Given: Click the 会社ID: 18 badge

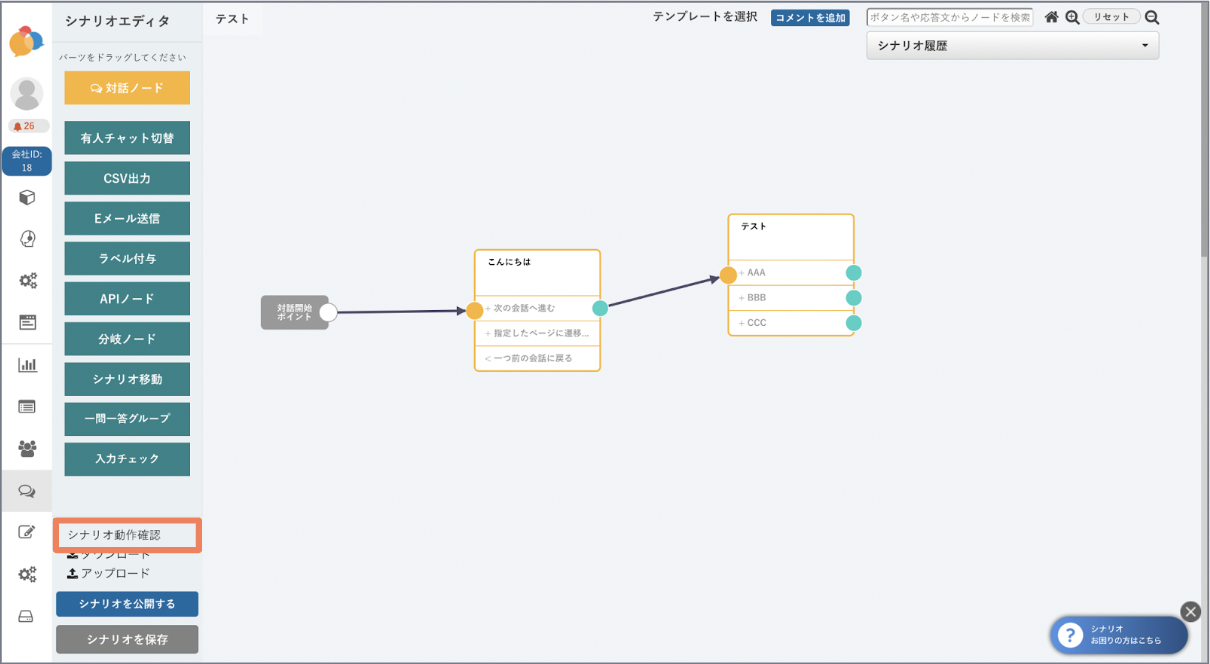Looking at the screenshot, I should [27, 161].
